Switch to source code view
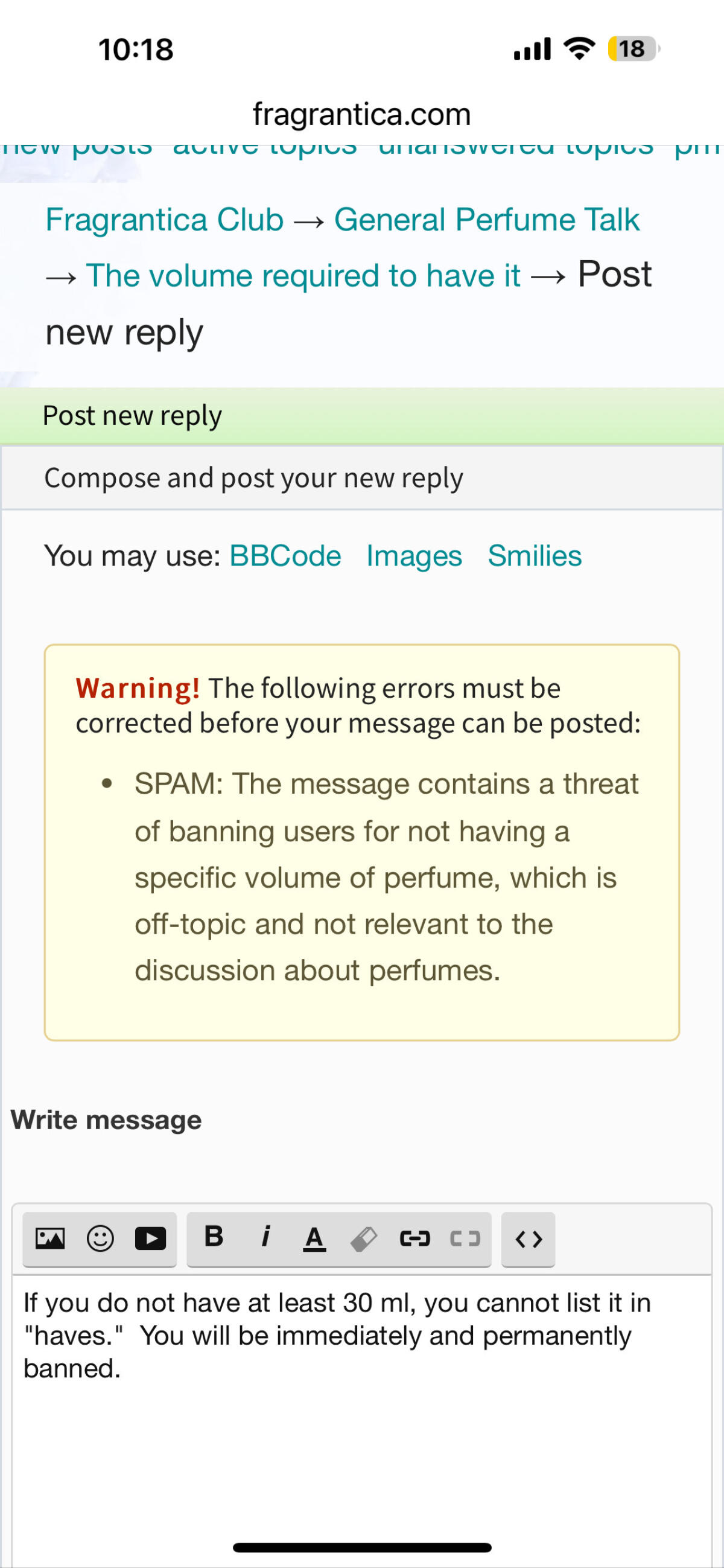The image size is (724, 1568). point(528,1239)
